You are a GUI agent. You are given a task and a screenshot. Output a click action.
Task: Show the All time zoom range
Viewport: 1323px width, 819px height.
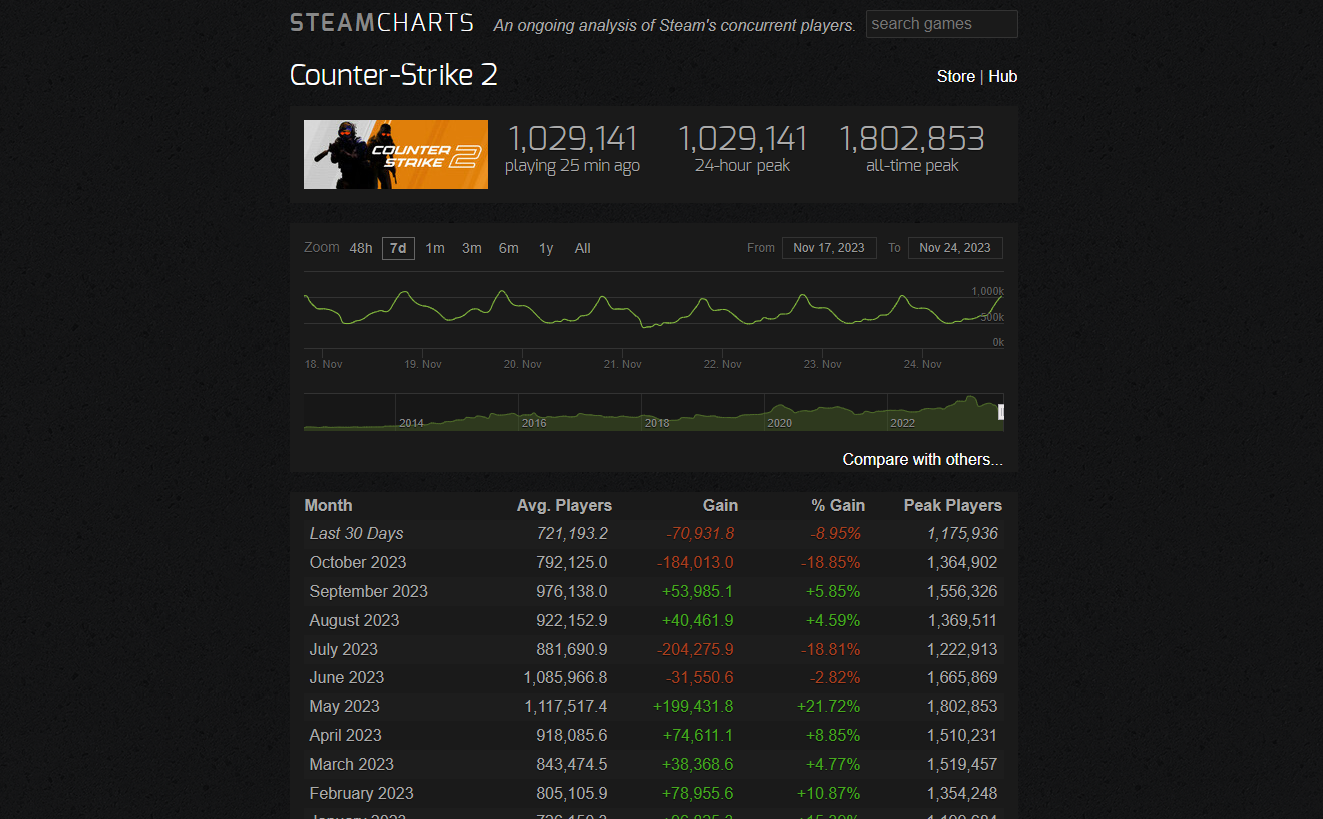tap(582, 248)
